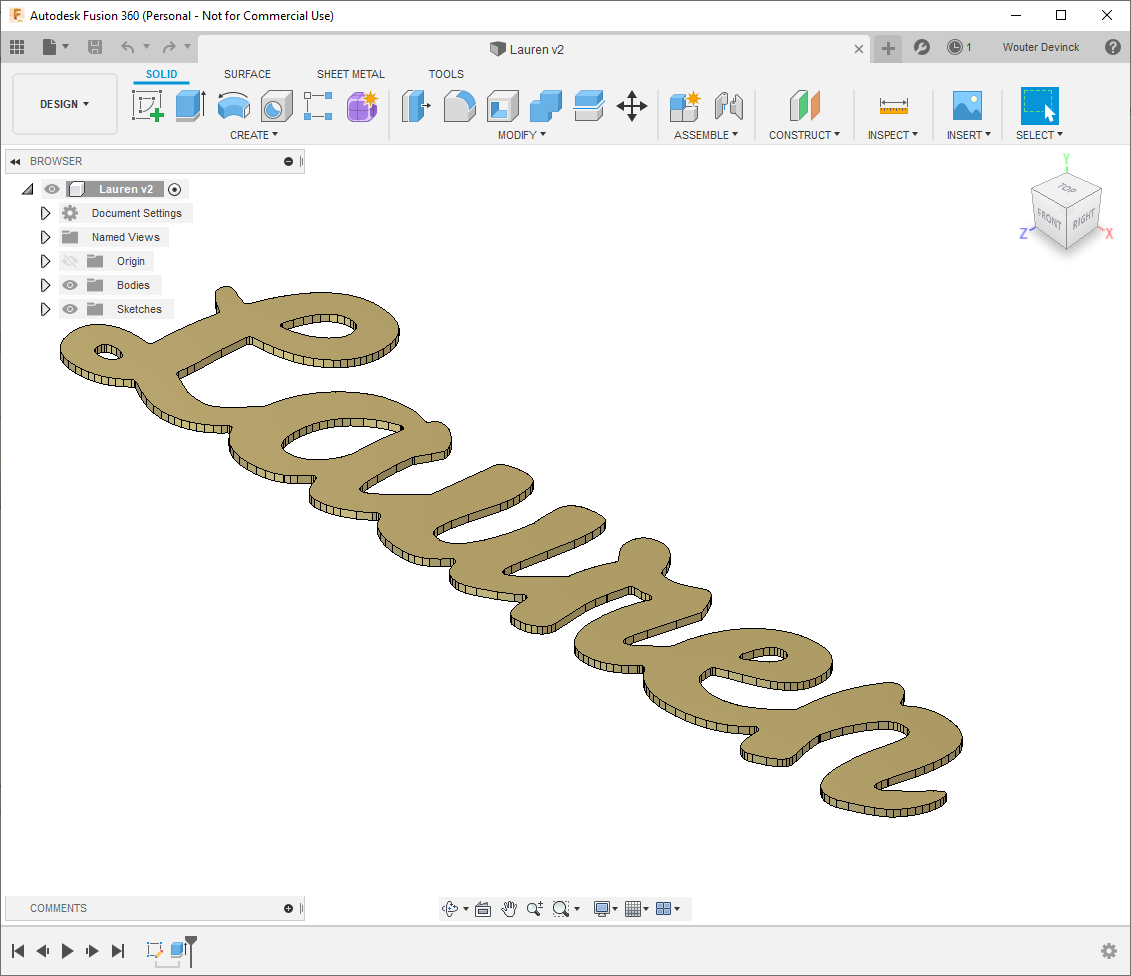Select the Measure tool
This screenshot has height=976, width=1131.
tap(894, 106)
